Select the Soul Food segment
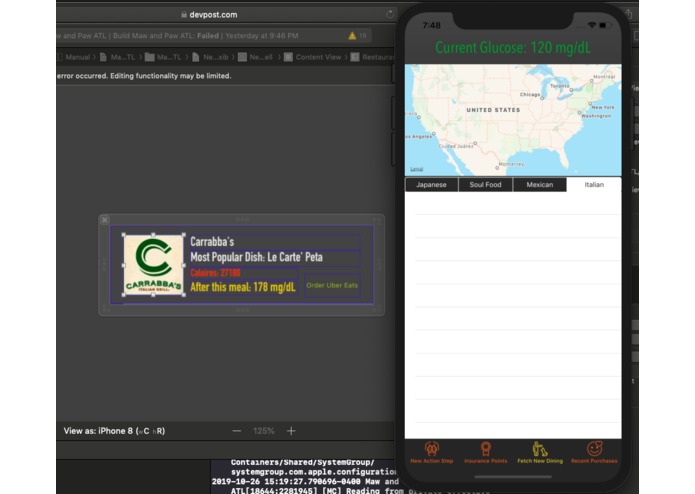Image resolution: width=695 pixels, height=494 pixels. (485, 185)
